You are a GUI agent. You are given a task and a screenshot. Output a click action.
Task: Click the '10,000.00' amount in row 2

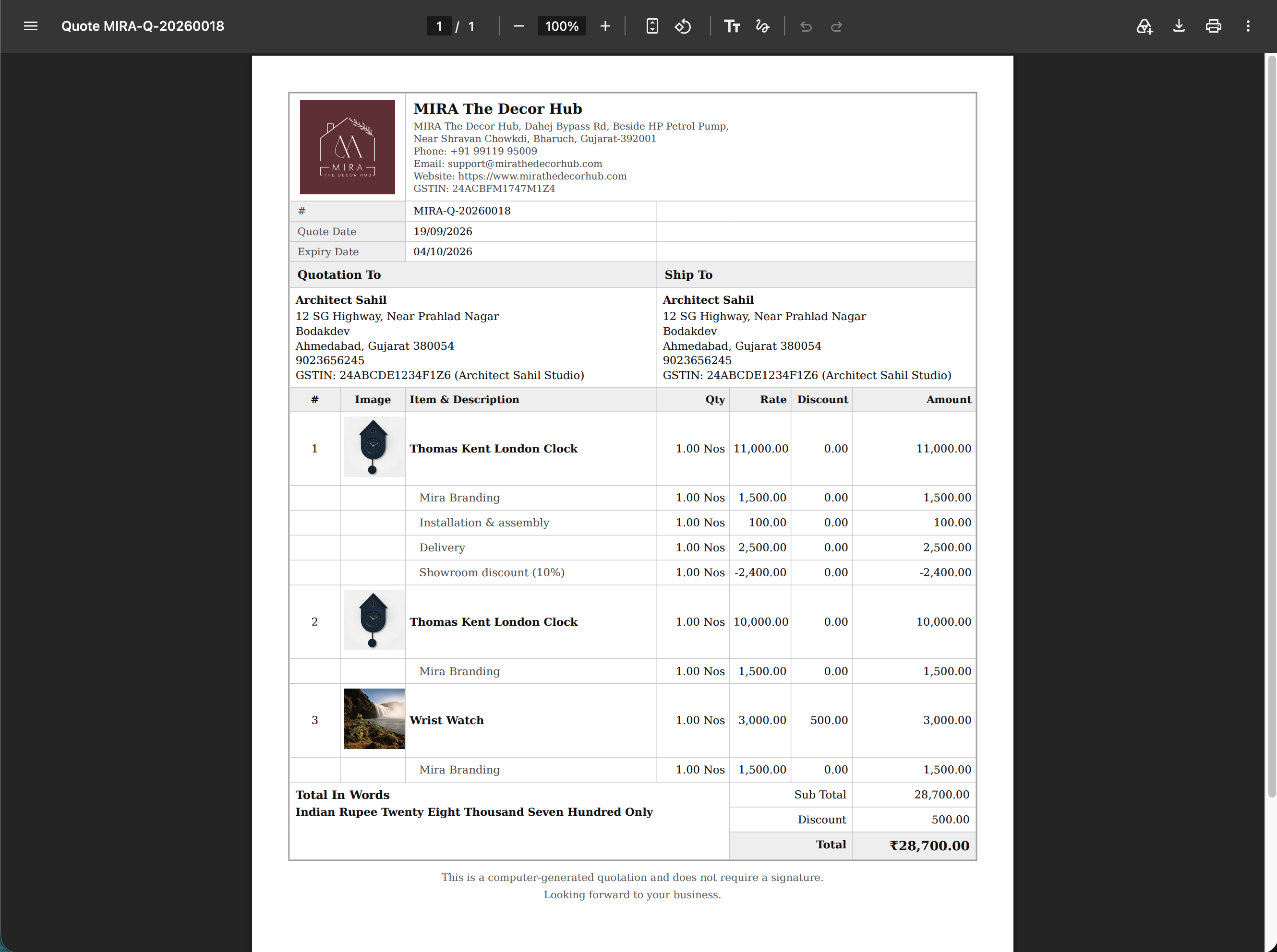click(x=944, y=622)
